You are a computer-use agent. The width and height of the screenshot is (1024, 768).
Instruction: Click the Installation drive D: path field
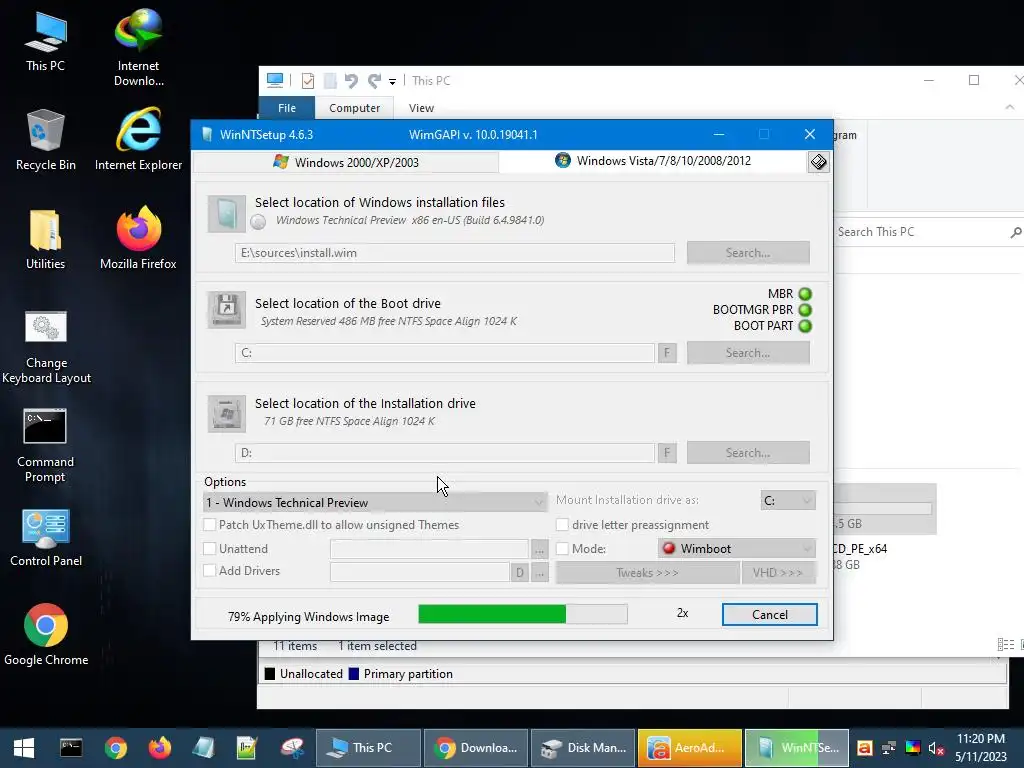[445, 453]
